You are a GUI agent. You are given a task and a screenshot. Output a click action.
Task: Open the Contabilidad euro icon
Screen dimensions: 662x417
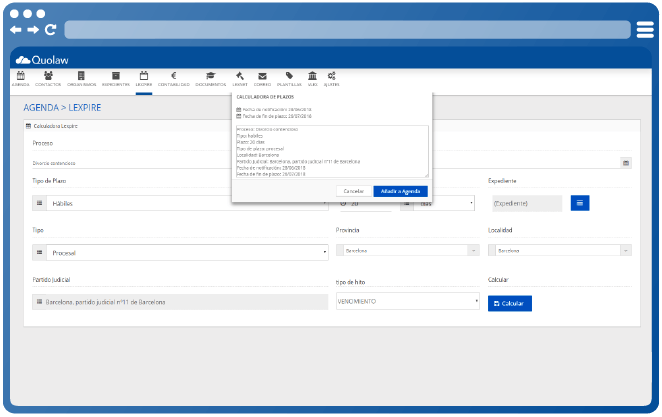pyautogui.click(x=174, y=76)
